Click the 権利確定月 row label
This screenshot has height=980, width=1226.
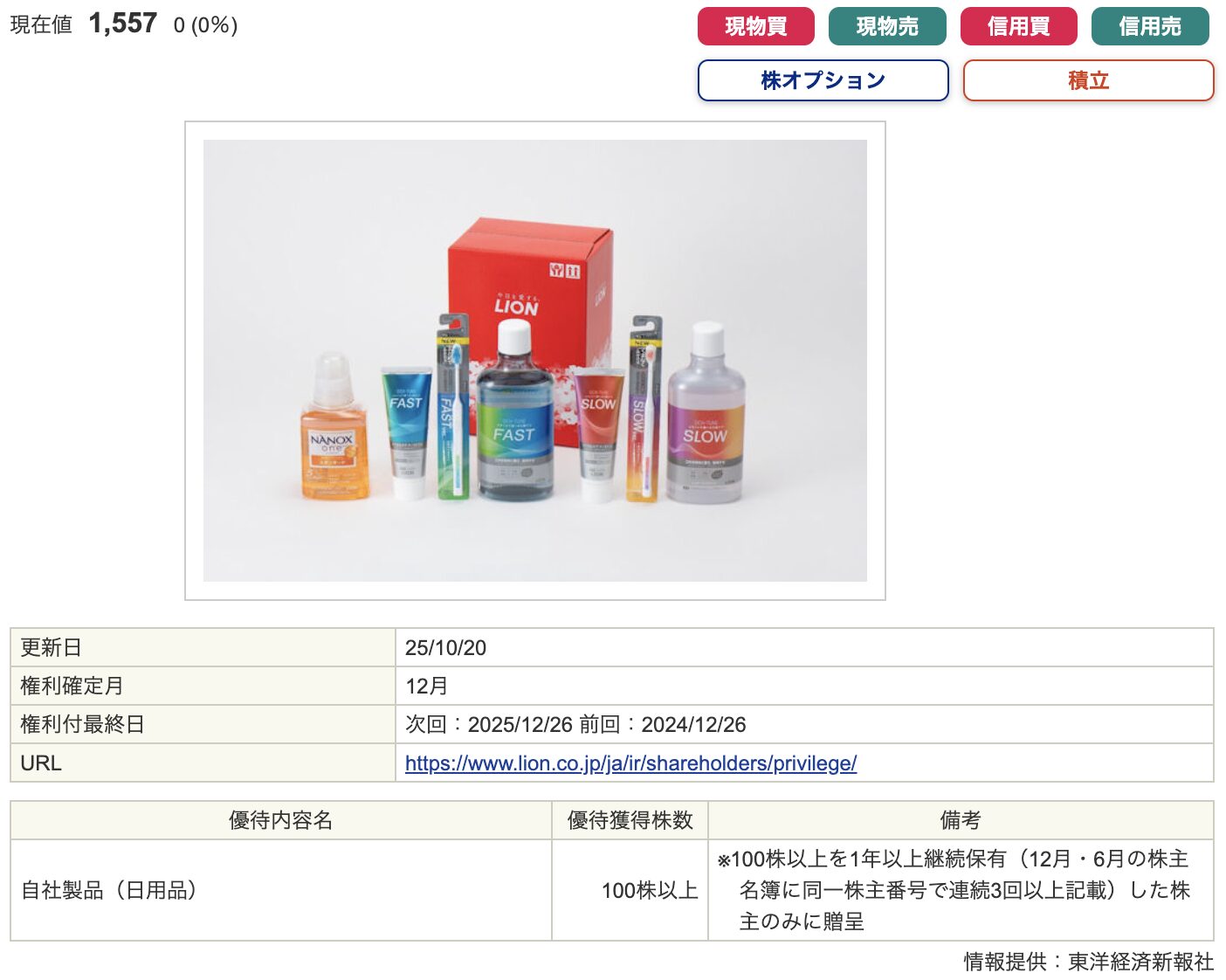[203, 686]
